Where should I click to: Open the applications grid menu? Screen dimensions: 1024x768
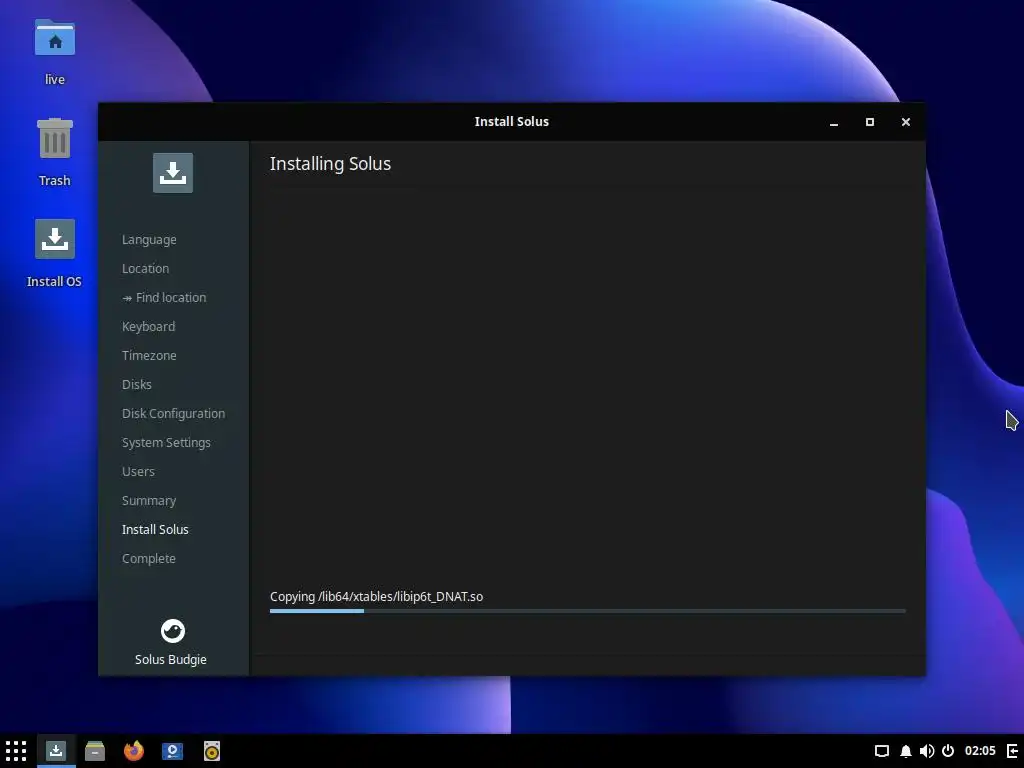pos(16,751)
